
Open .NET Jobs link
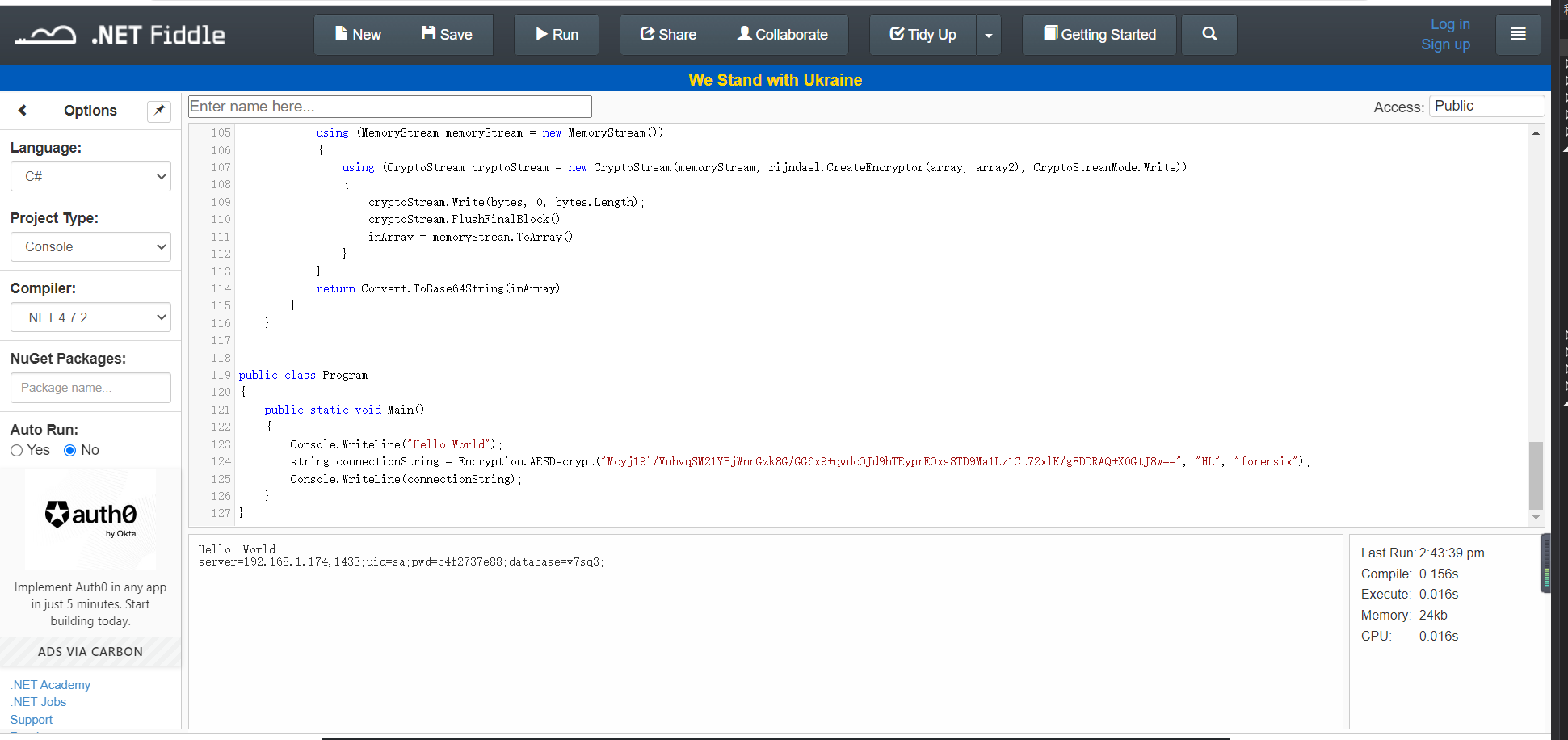click(x=38, y=702)
